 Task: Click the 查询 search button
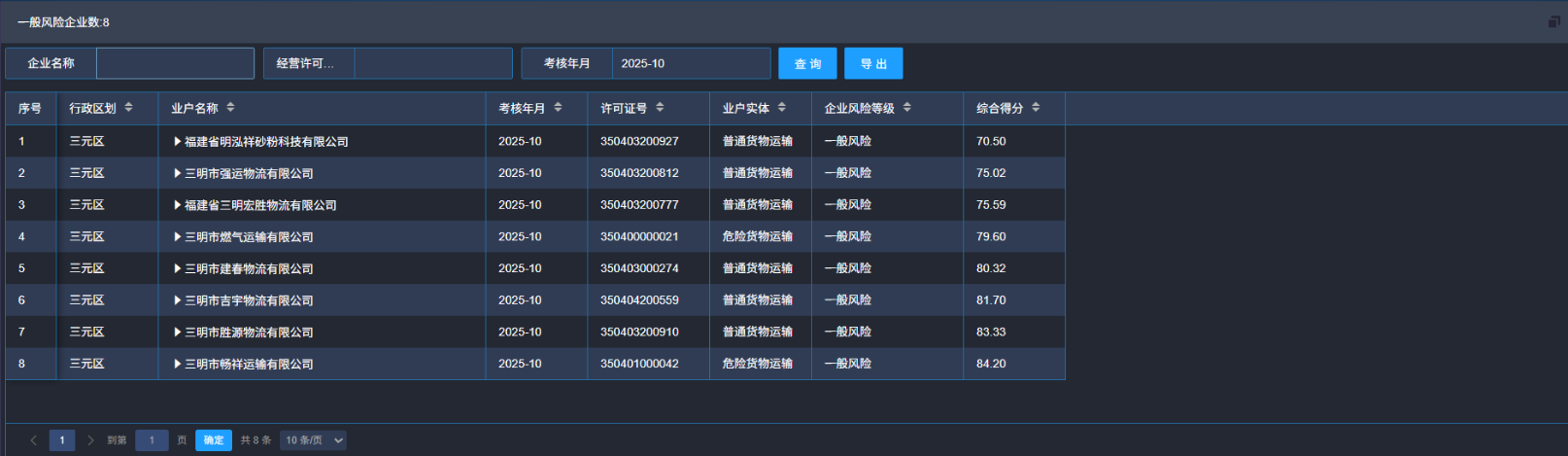[807, 64]
